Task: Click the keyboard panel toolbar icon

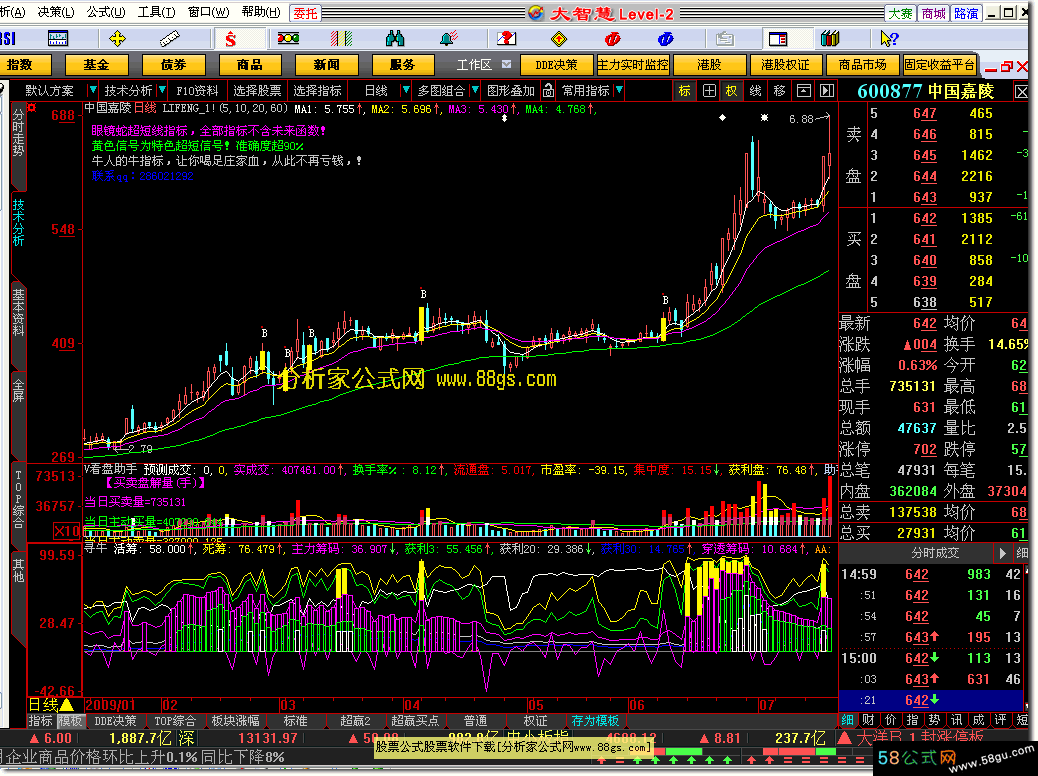Action: 58,39
